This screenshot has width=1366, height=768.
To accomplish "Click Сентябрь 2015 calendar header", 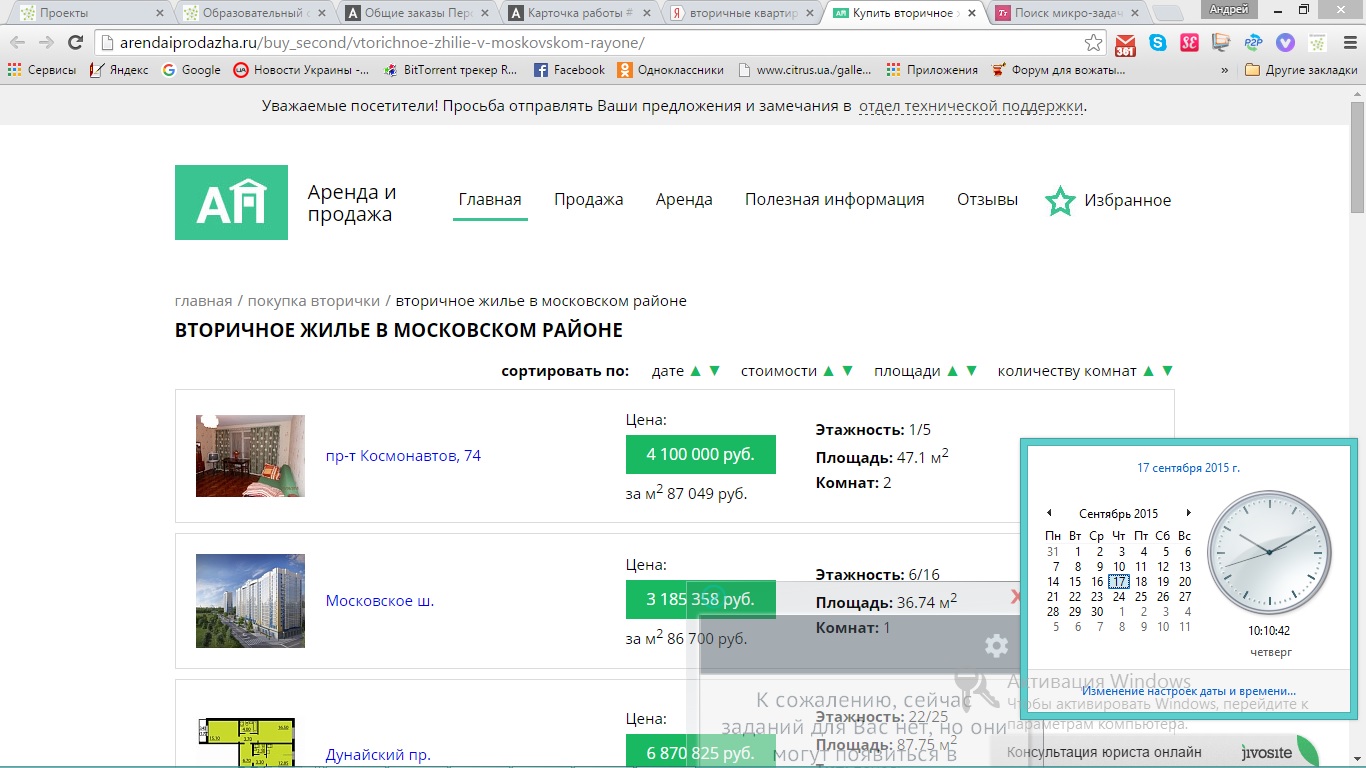I will 1118,514.
